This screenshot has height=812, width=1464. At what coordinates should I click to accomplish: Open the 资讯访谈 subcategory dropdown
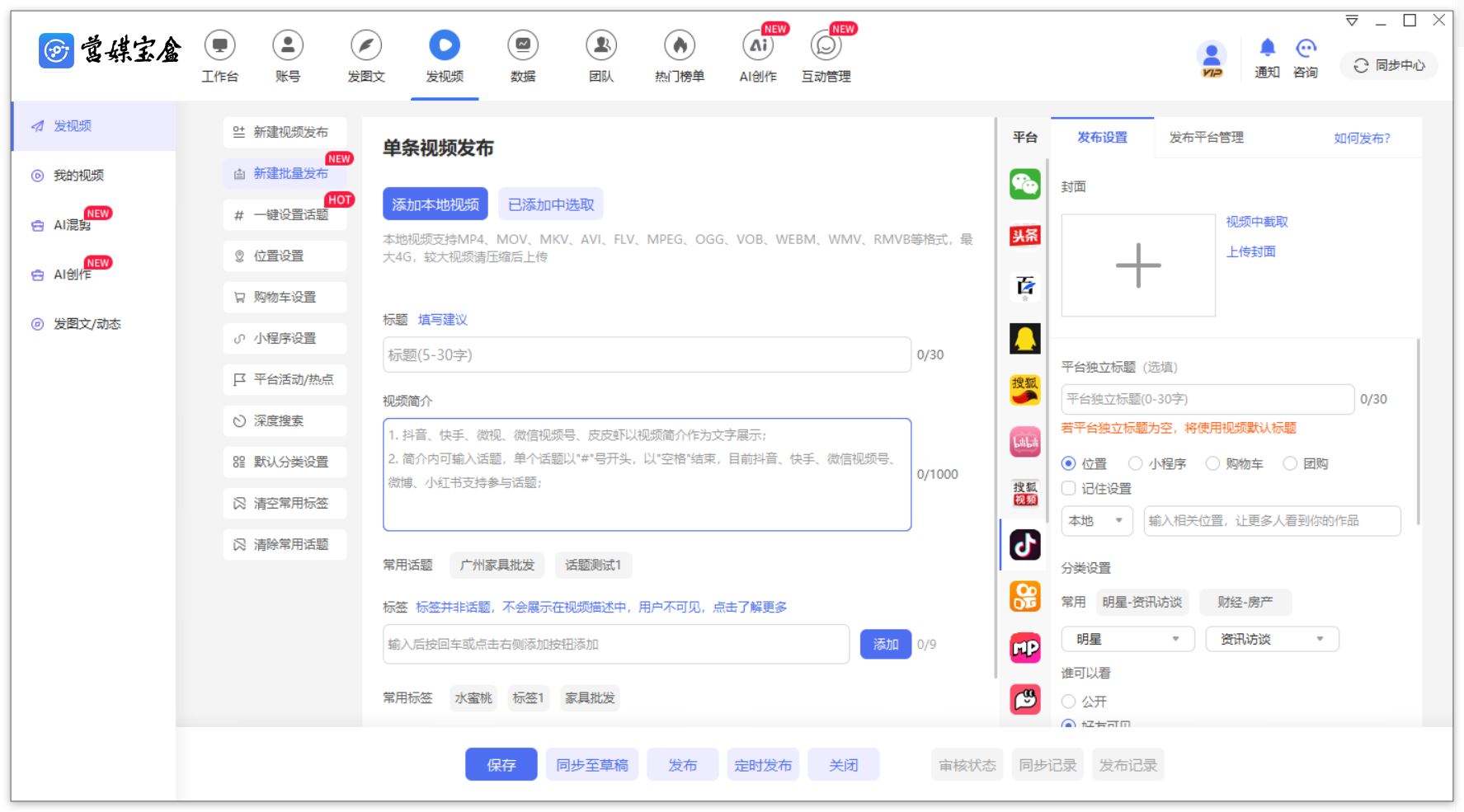[x=1271, y=639]
